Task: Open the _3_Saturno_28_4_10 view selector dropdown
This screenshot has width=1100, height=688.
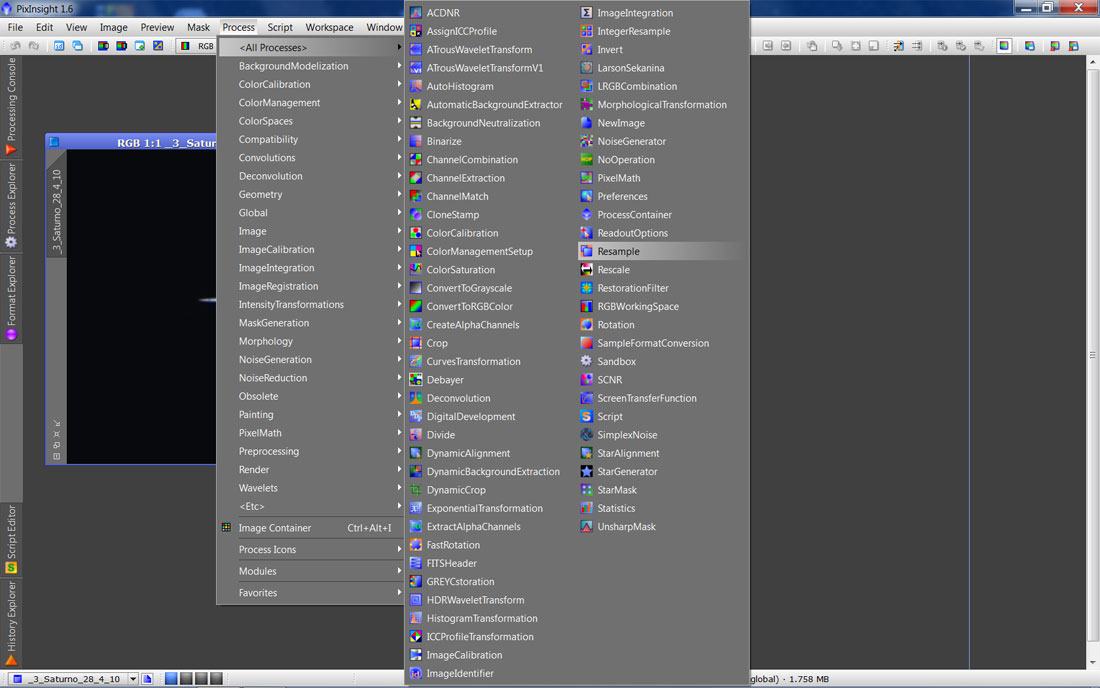Action: pyautogui.click(x=133, y=679)
